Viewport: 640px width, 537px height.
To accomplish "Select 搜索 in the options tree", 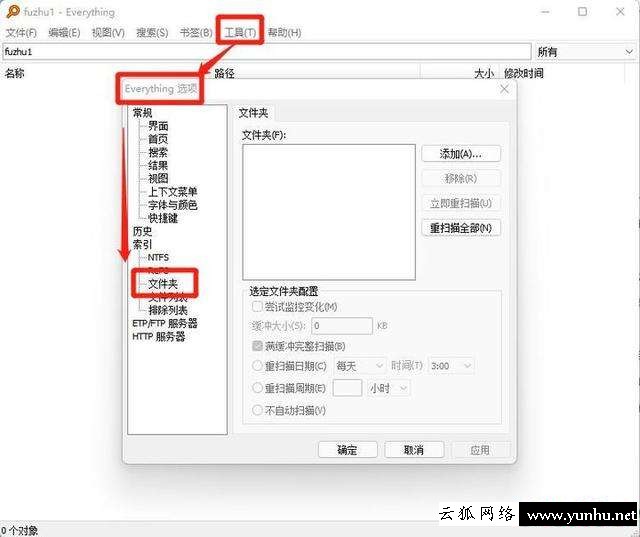I will click(158, 152).
